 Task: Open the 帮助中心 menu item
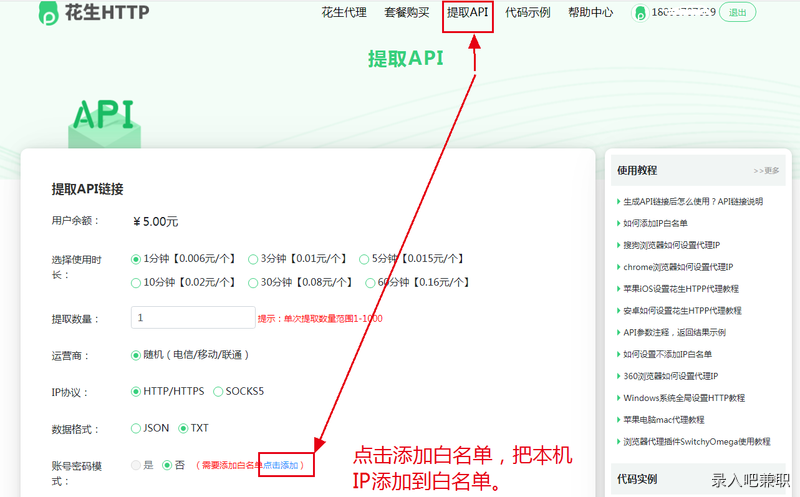(x=590, y=12)
